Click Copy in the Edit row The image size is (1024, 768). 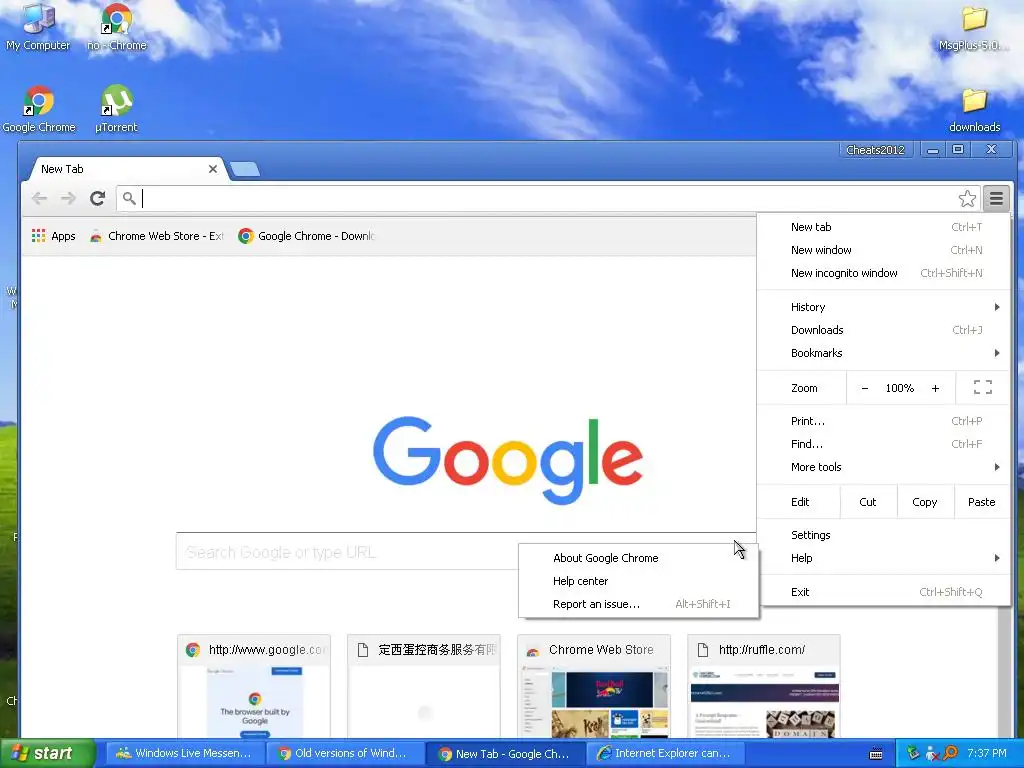pyautogui.click(x=925, y=502)
